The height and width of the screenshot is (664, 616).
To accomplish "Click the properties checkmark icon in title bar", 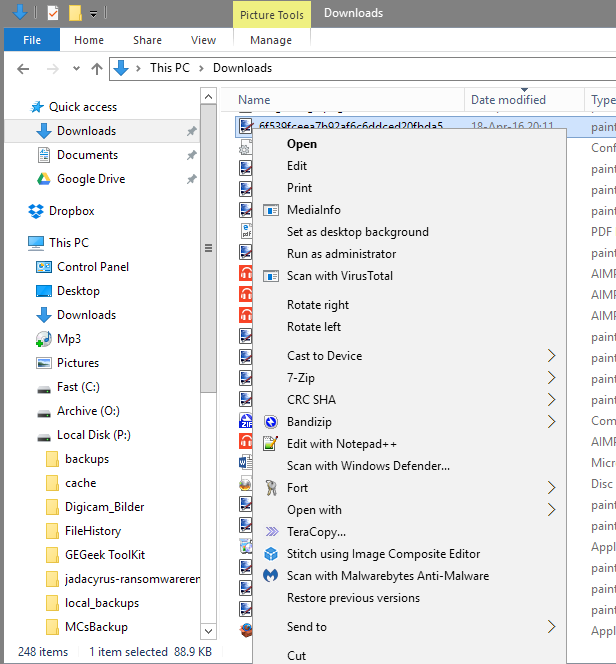I will [53, 13].
